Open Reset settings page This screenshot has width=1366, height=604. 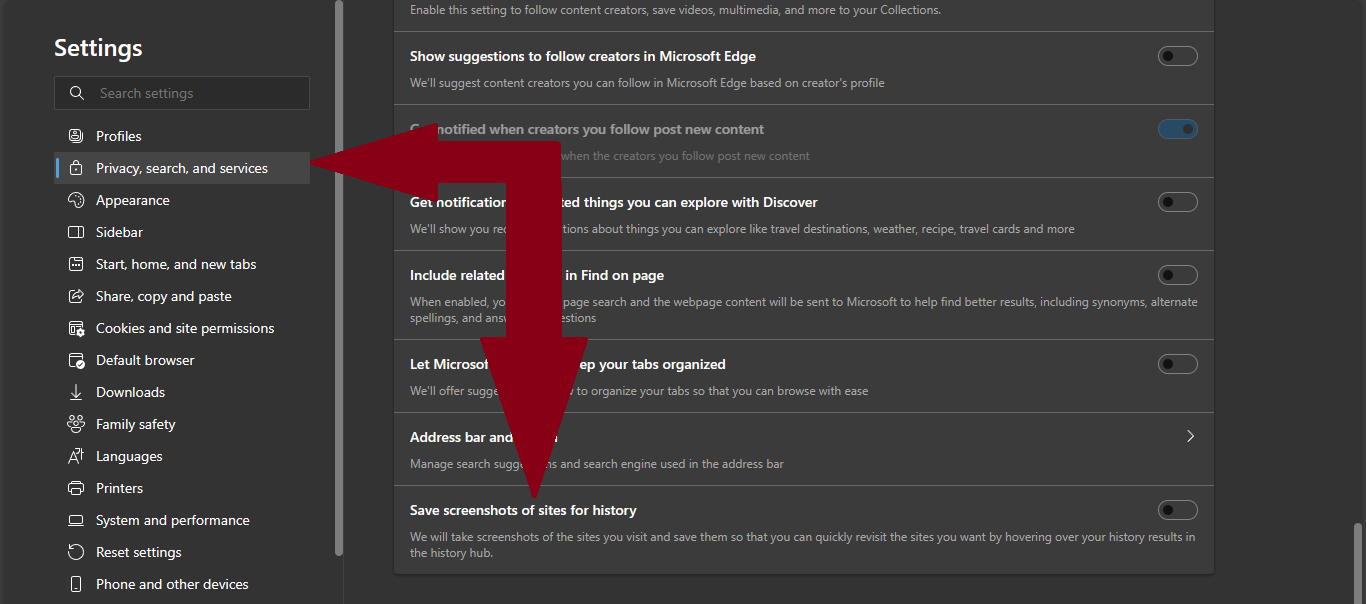click(x=182, y=552)
